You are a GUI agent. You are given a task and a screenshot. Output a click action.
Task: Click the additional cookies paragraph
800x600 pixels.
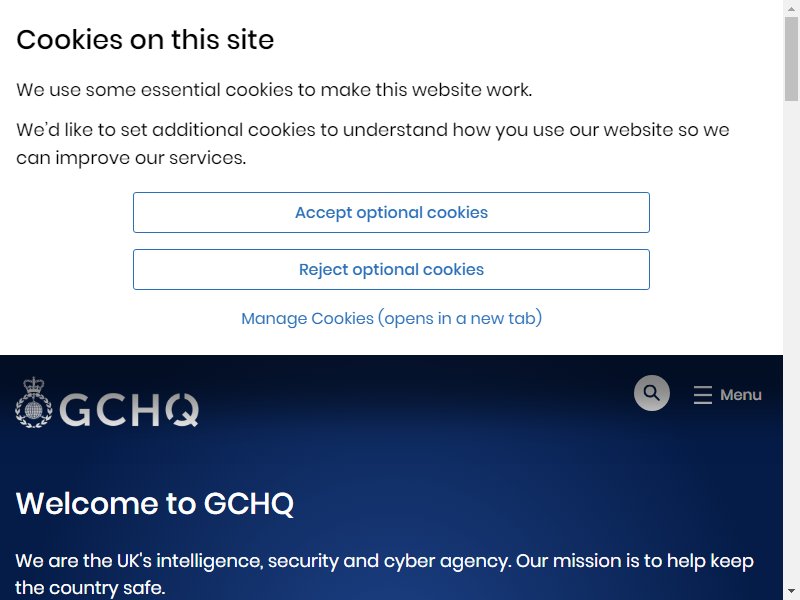coord(372,143)
